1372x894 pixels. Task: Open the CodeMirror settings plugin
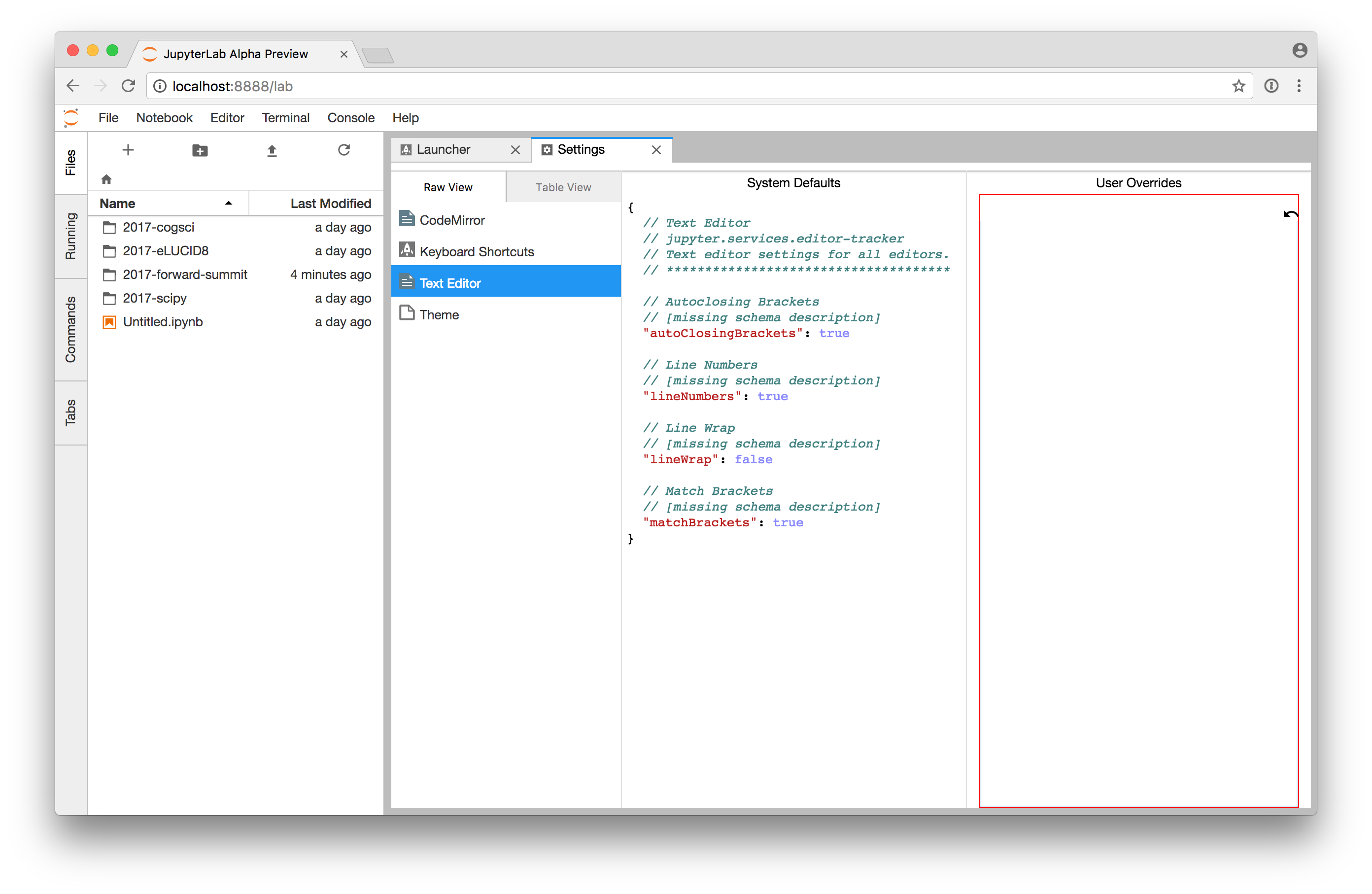[x=452, y=220]
